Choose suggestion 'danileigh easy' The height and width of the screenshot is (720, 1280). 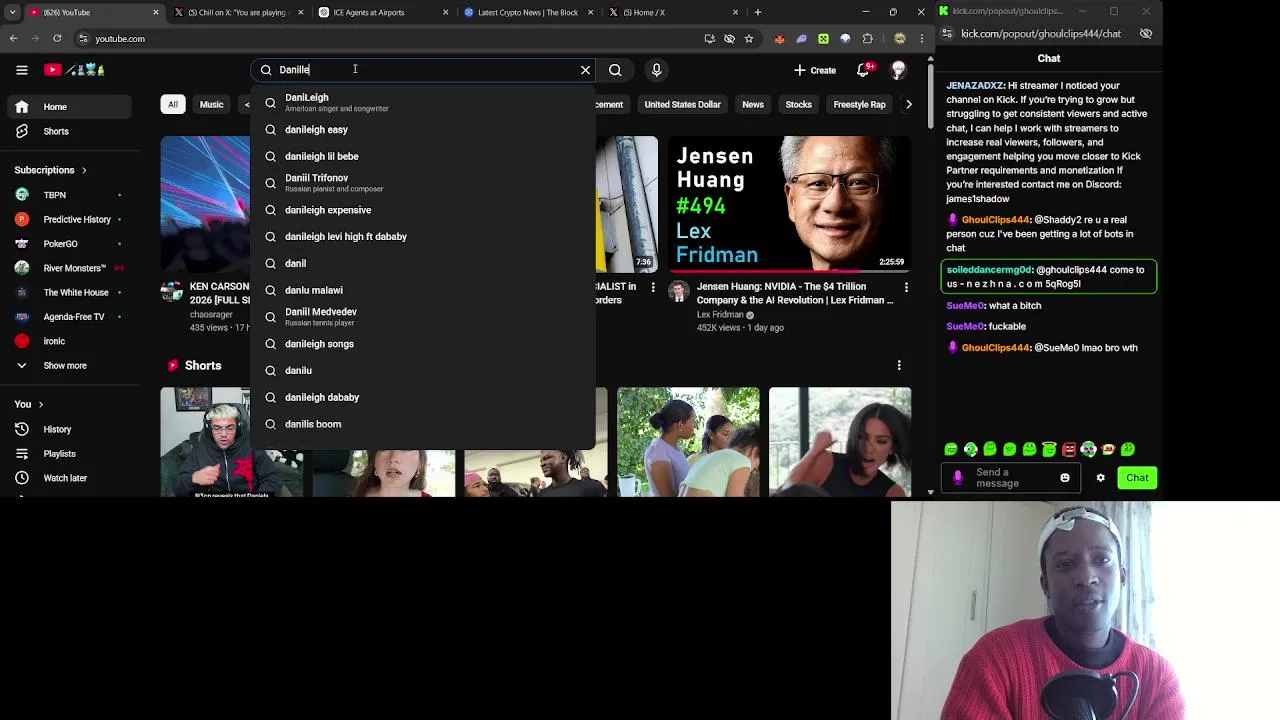[423, 130]
